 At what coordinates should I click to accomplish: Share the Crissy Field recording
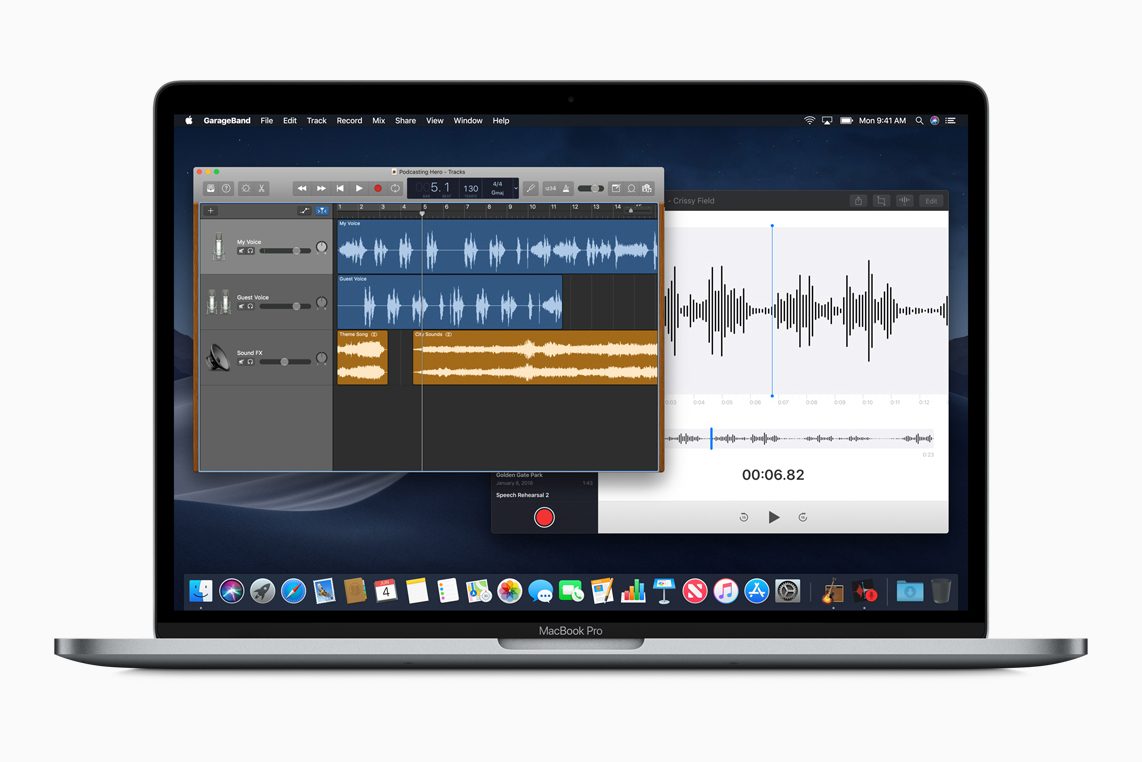859,200
